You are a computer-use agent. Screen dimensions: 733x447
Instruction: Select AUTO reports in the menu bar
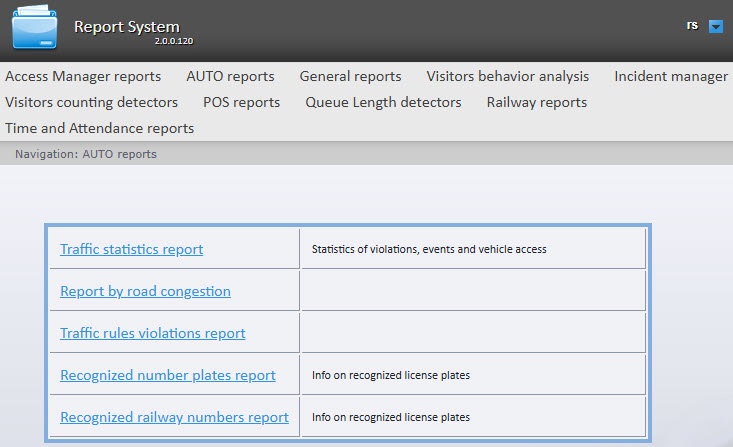click(230, 76)
